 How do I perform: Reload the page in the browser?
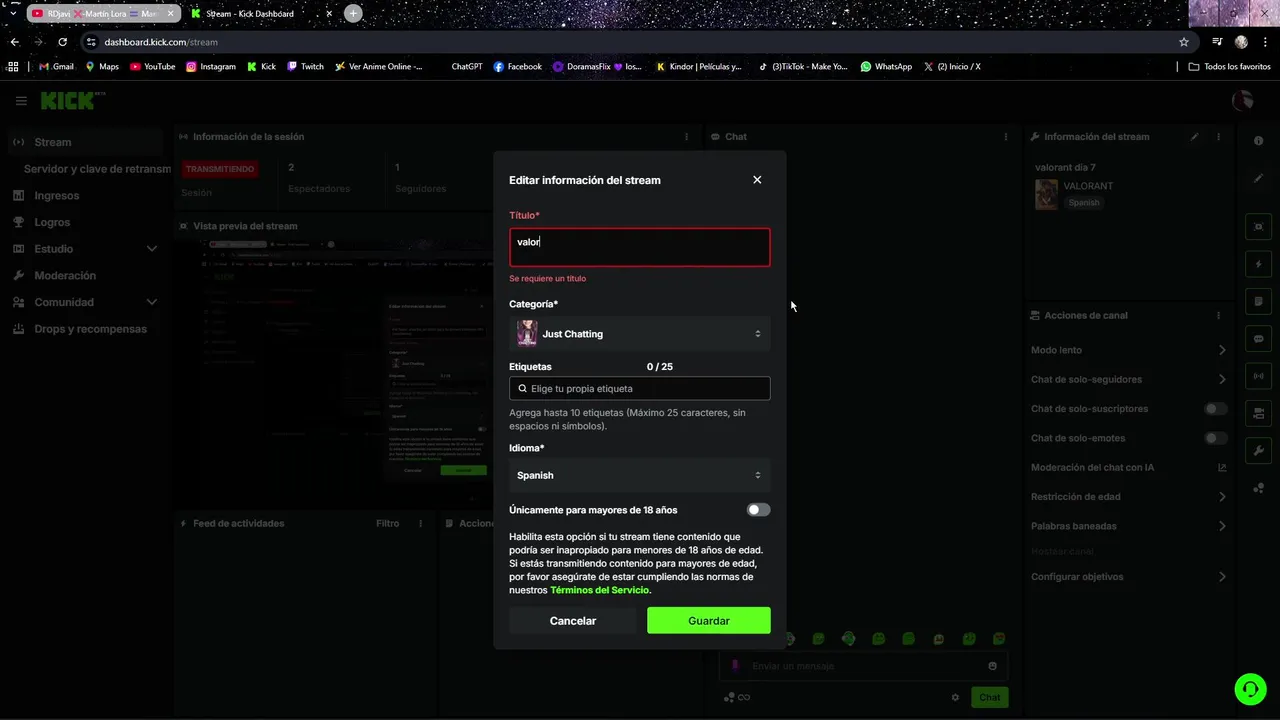[62, 42]
